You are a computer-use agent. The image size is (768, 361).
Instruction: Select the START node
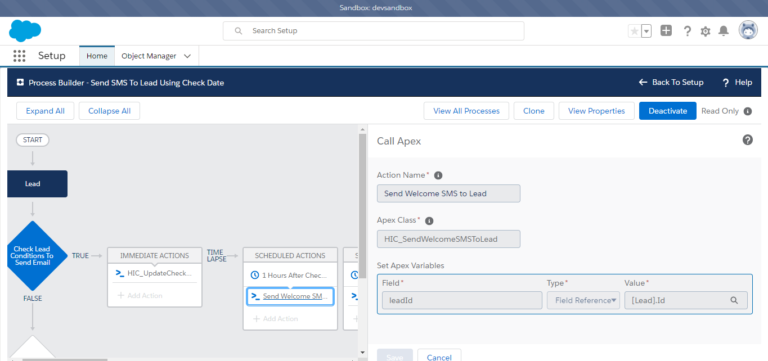(33, 140)
